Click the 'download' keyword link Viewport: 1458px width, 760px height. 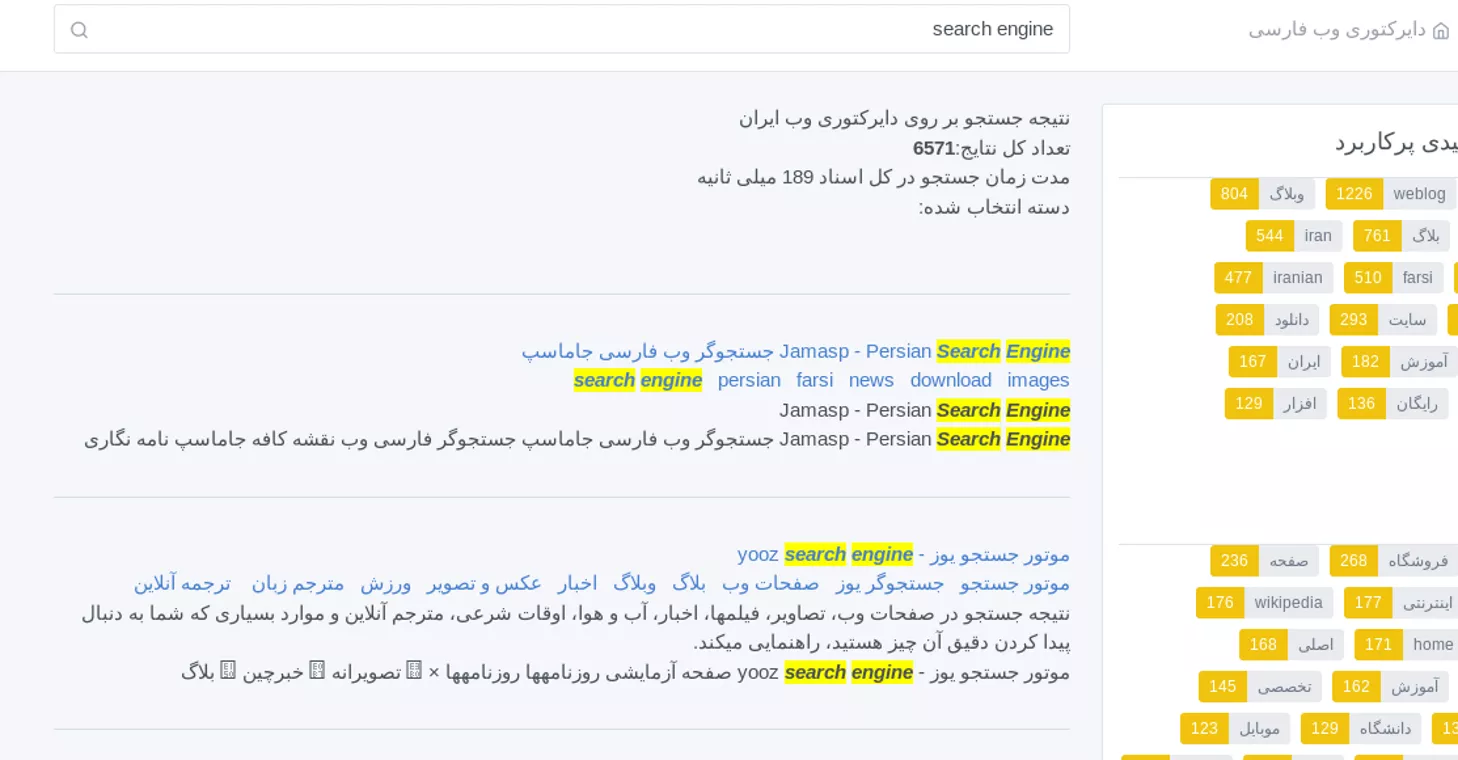tap(950, 380)
